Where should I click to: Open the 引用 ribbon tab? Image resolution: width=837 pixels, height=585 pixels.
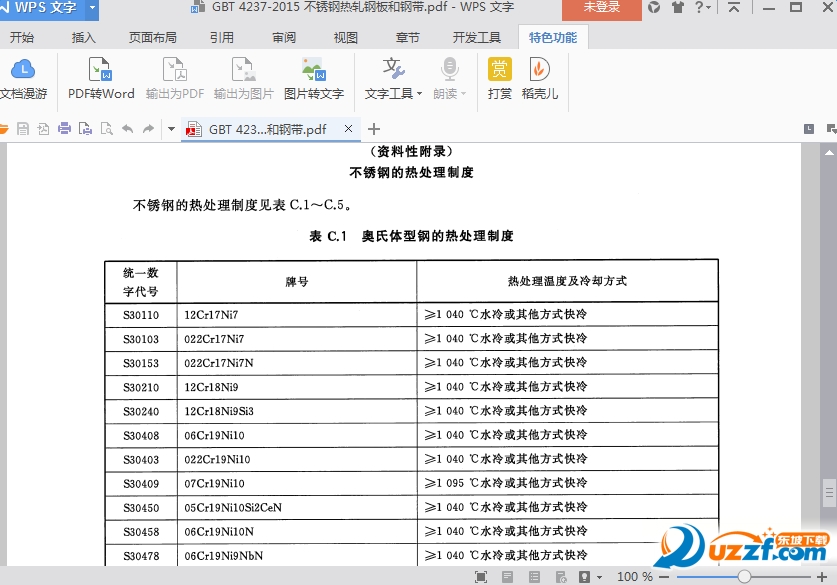click(222, 37)
